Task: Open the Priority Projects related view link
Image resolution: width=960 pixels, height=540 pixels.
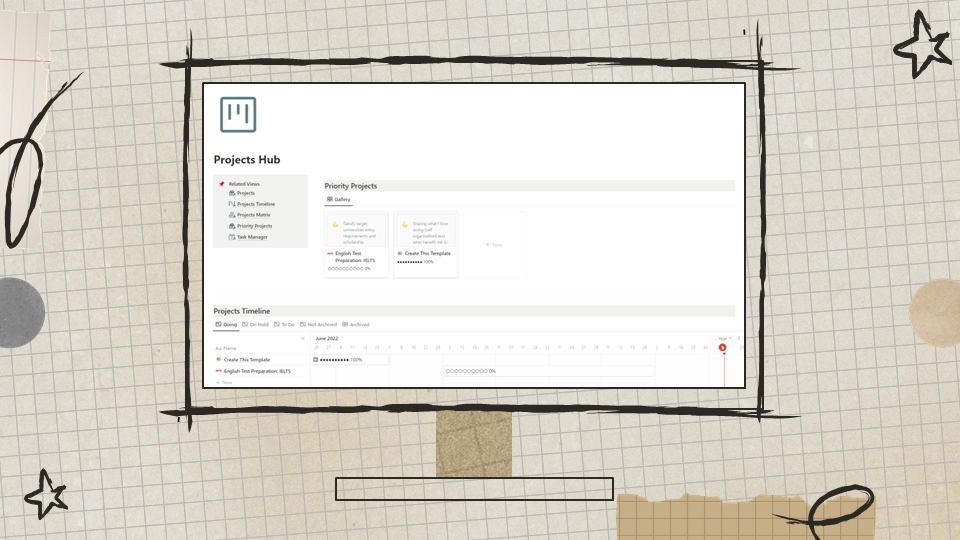Action: 255,226
